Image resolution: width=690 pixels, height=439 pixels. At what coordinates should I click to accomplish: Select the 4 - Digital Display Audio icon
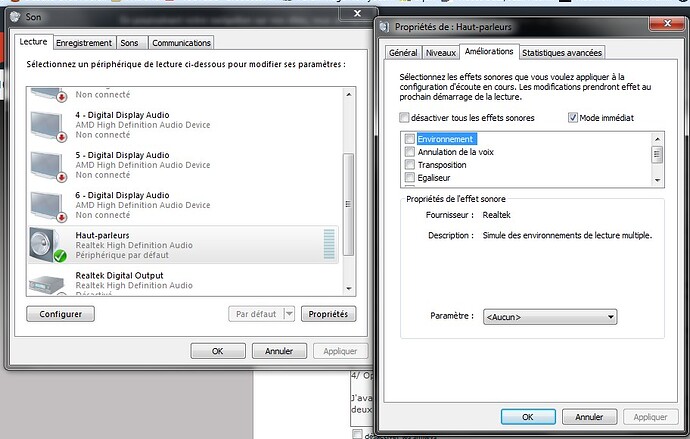50,126
